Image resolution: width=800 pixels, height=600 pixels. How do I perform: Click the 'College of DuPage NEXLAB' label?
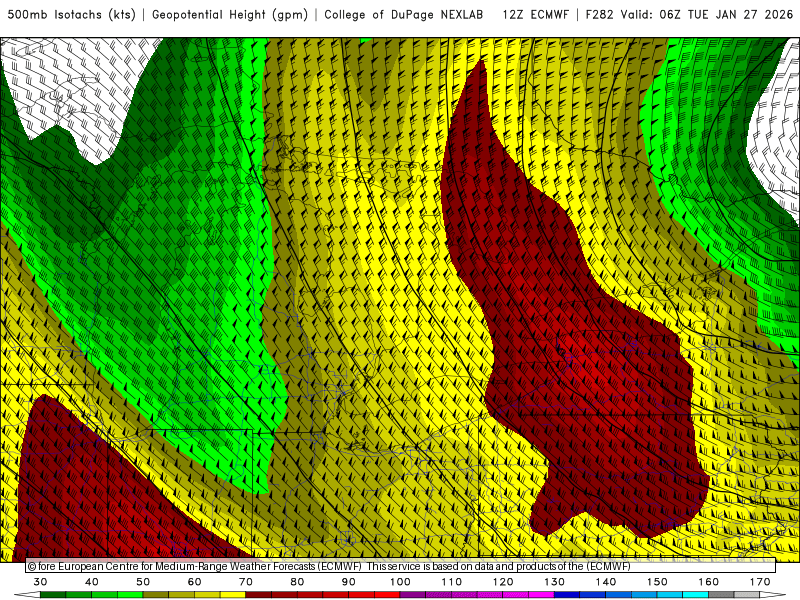click(404, 15)
